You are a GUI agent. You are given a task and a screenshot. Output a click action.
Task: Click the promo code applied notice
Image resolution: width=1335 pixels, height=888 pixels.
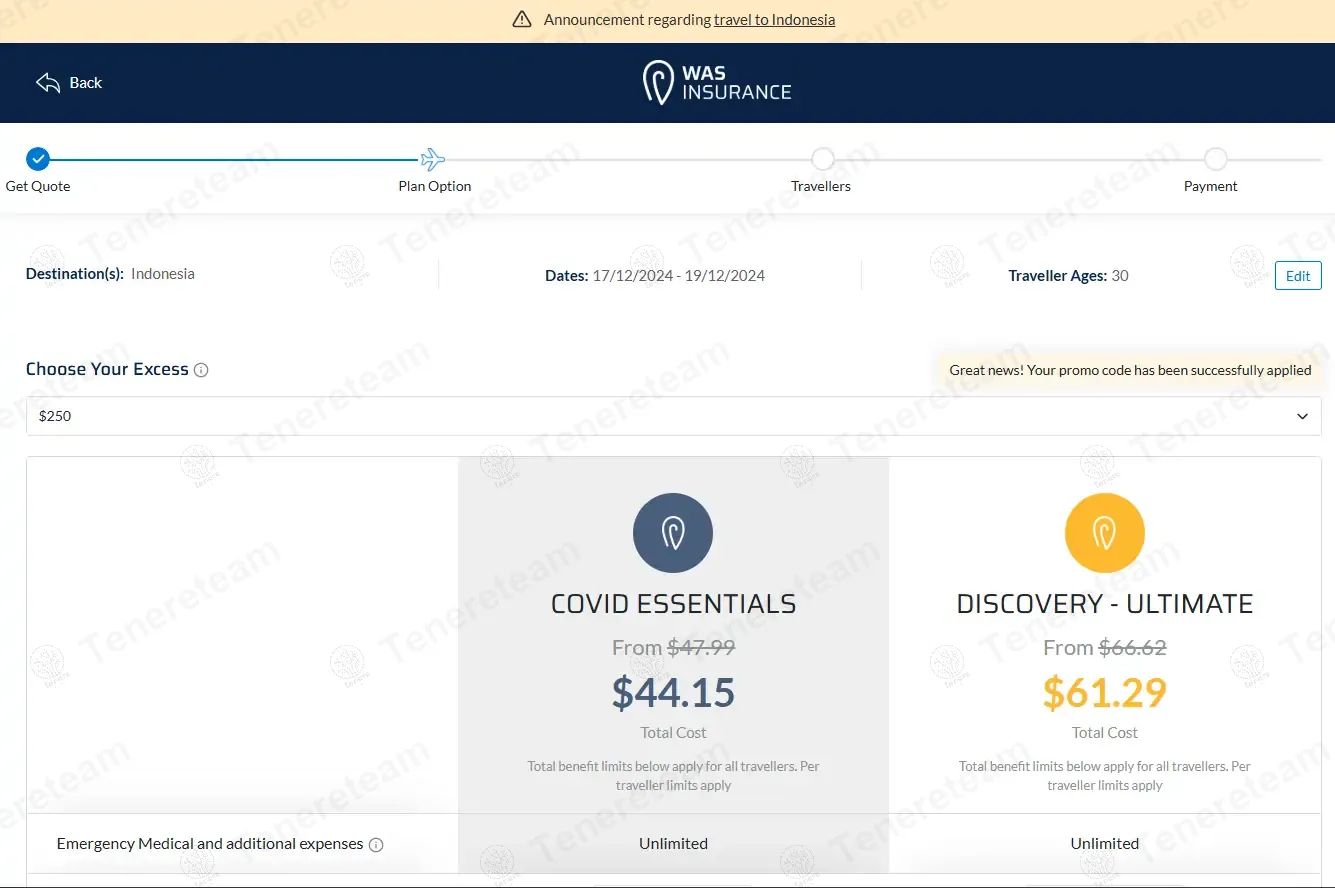click(1130, 370)
